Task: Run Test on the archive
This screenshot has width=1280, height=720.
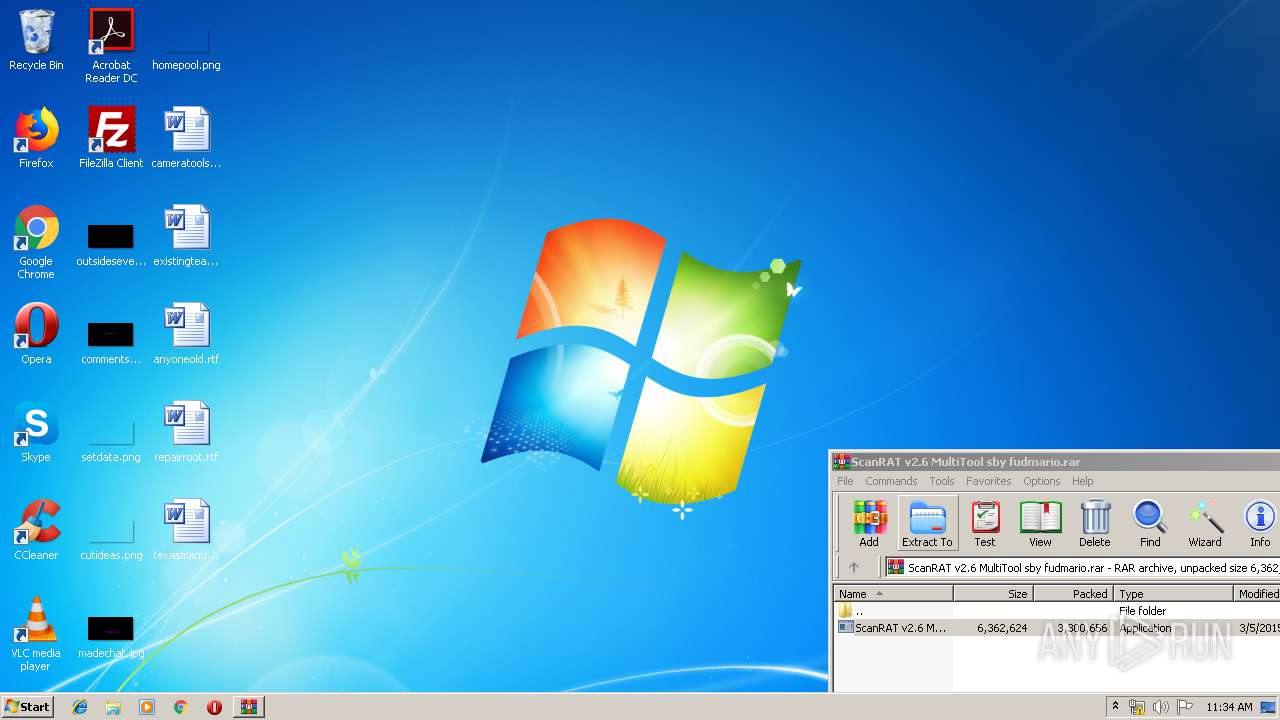Action: pyautogui.click(x=985, y=524)
